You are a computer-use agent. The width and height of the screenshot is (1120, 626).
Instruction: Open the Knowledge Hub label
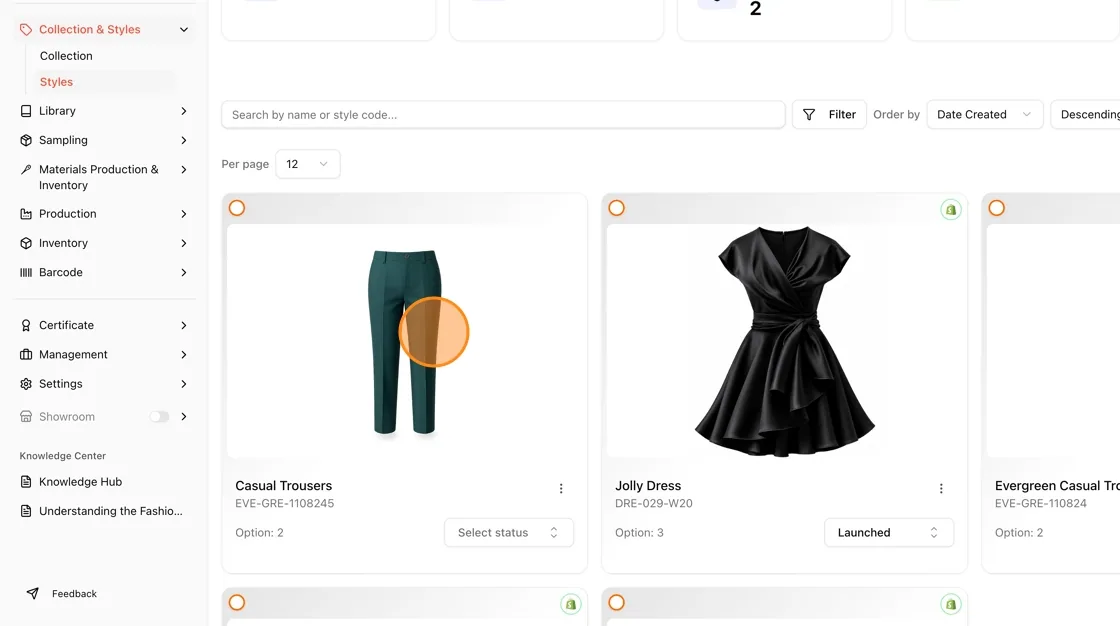80,482
